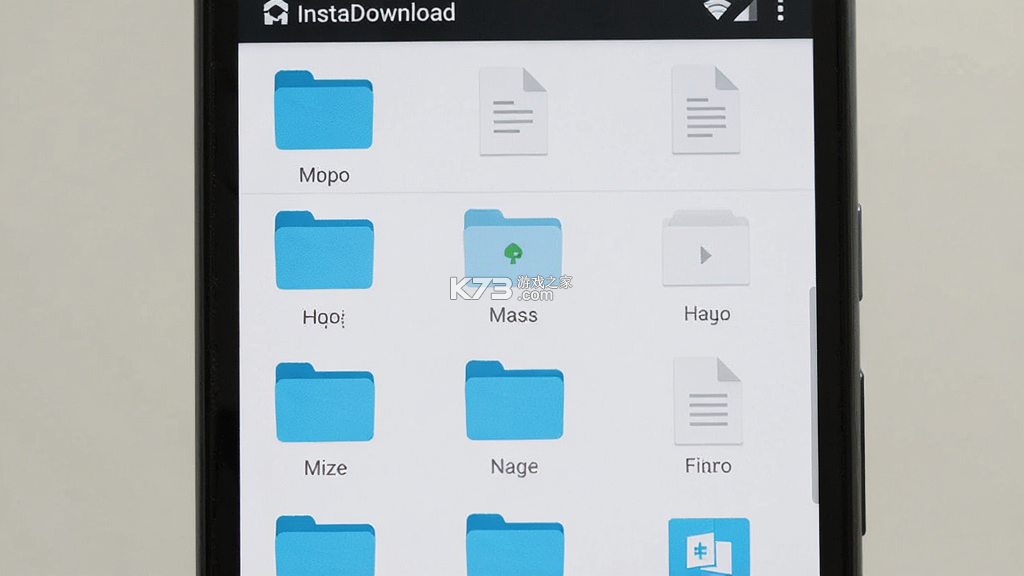Open the Mize folder icon

[325, 402]
